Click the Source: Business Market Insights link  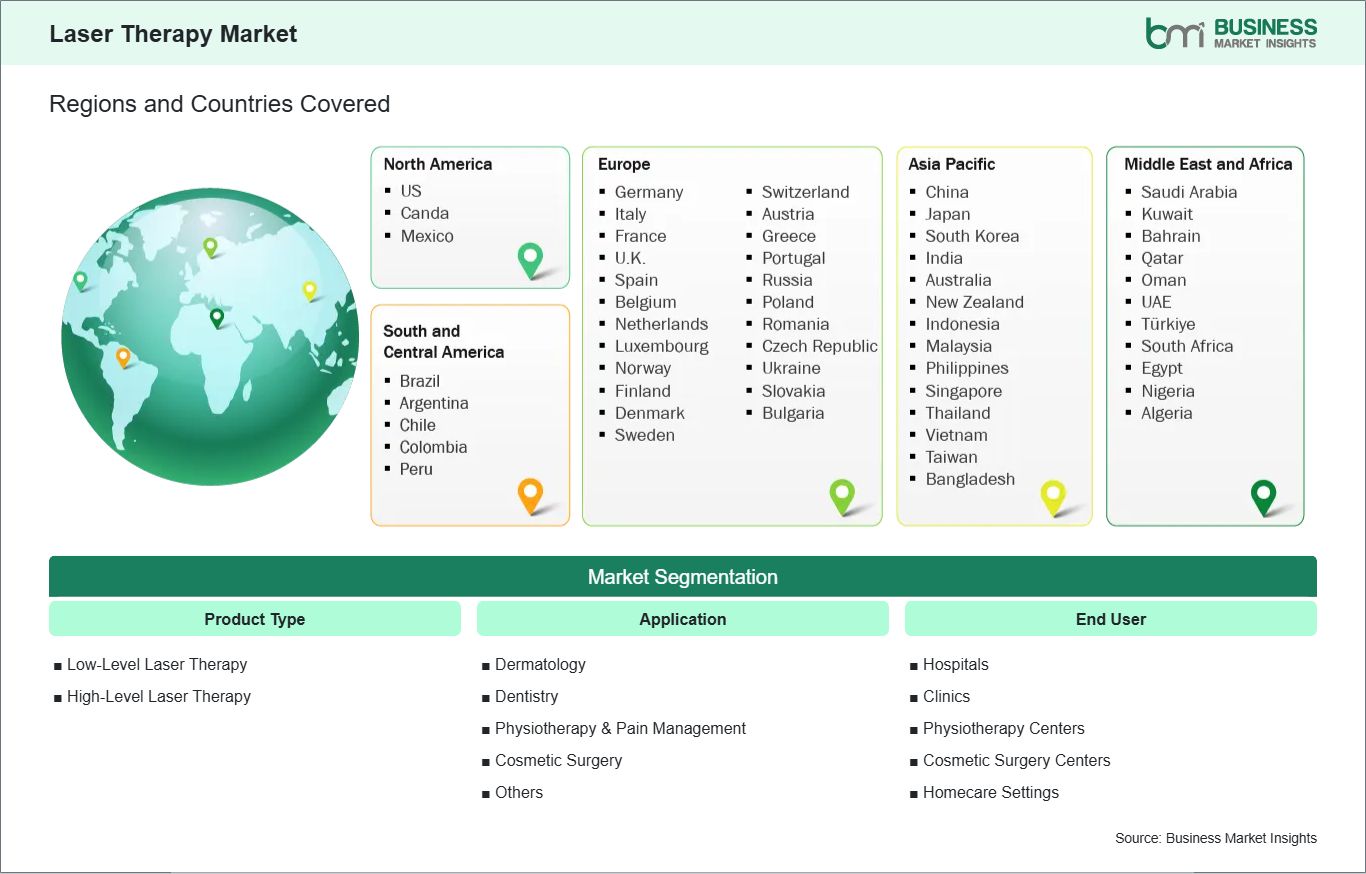click(1215, 838)
